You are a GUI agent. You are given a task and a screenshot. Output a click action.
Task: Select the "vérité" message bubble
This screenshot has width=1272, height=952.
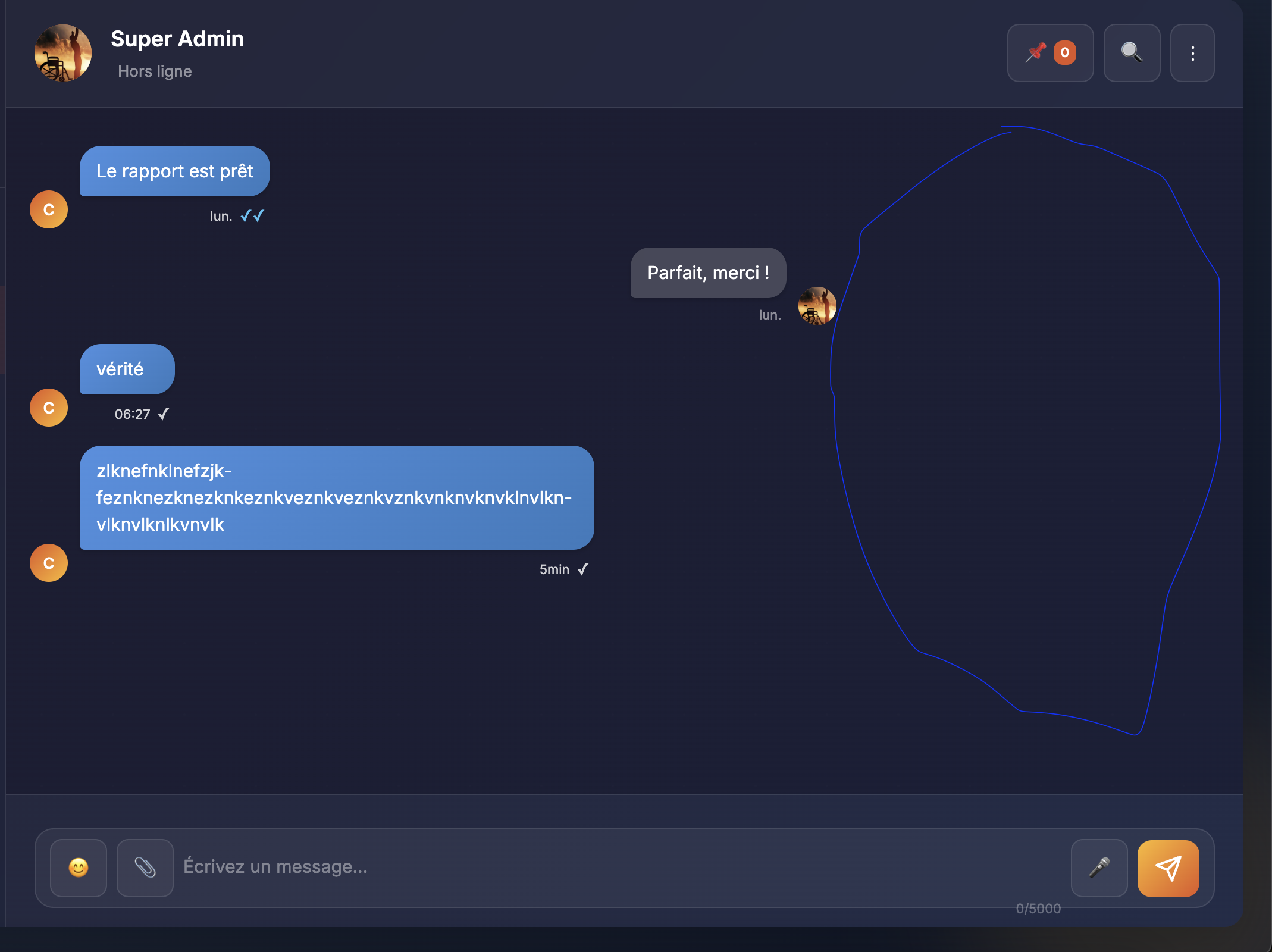(127, 369)
